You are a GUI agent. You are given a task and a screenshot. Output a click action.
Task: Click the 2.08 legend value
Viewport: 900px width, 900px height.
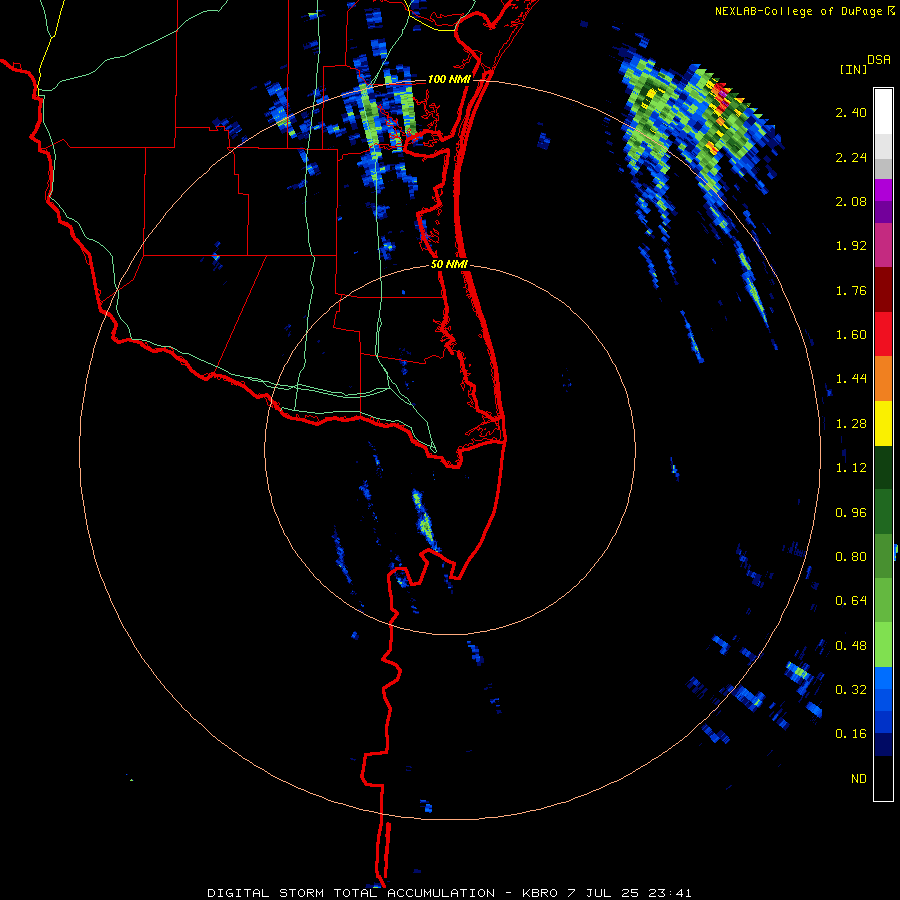coord(851,201)
